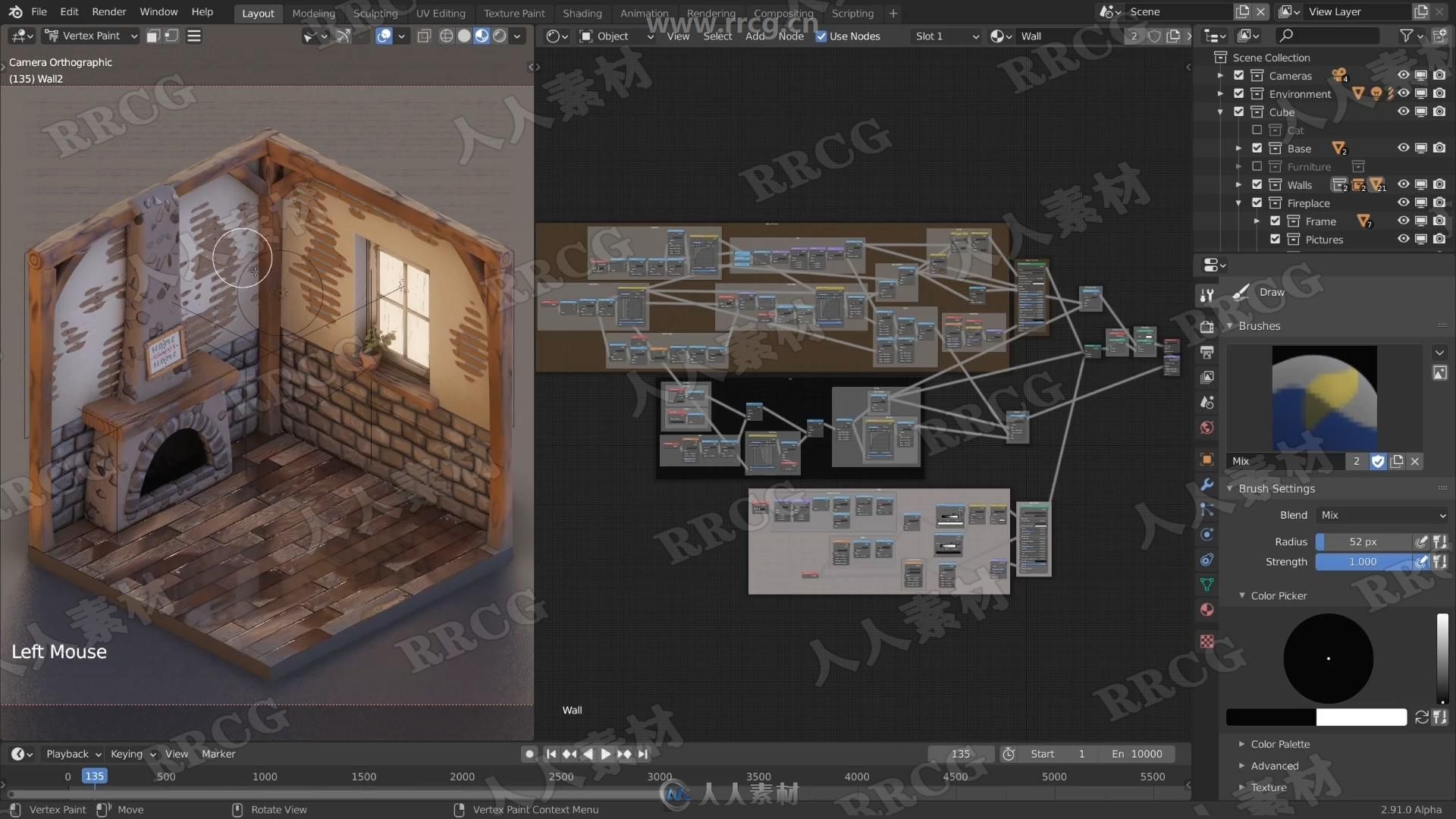Toggle visibility of Fireplace object
This screenshot has height=819, width=1456.
click(x=1405, y=203)
